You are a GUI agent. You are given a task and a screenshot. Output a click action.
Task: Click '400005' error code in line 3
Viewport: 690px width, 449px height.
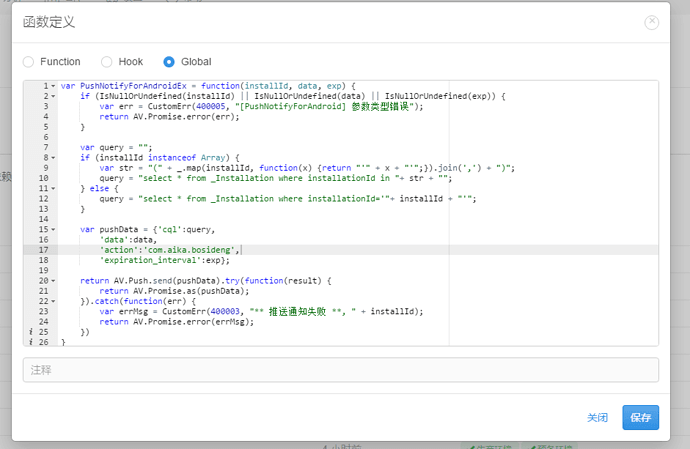click(211, 106)
